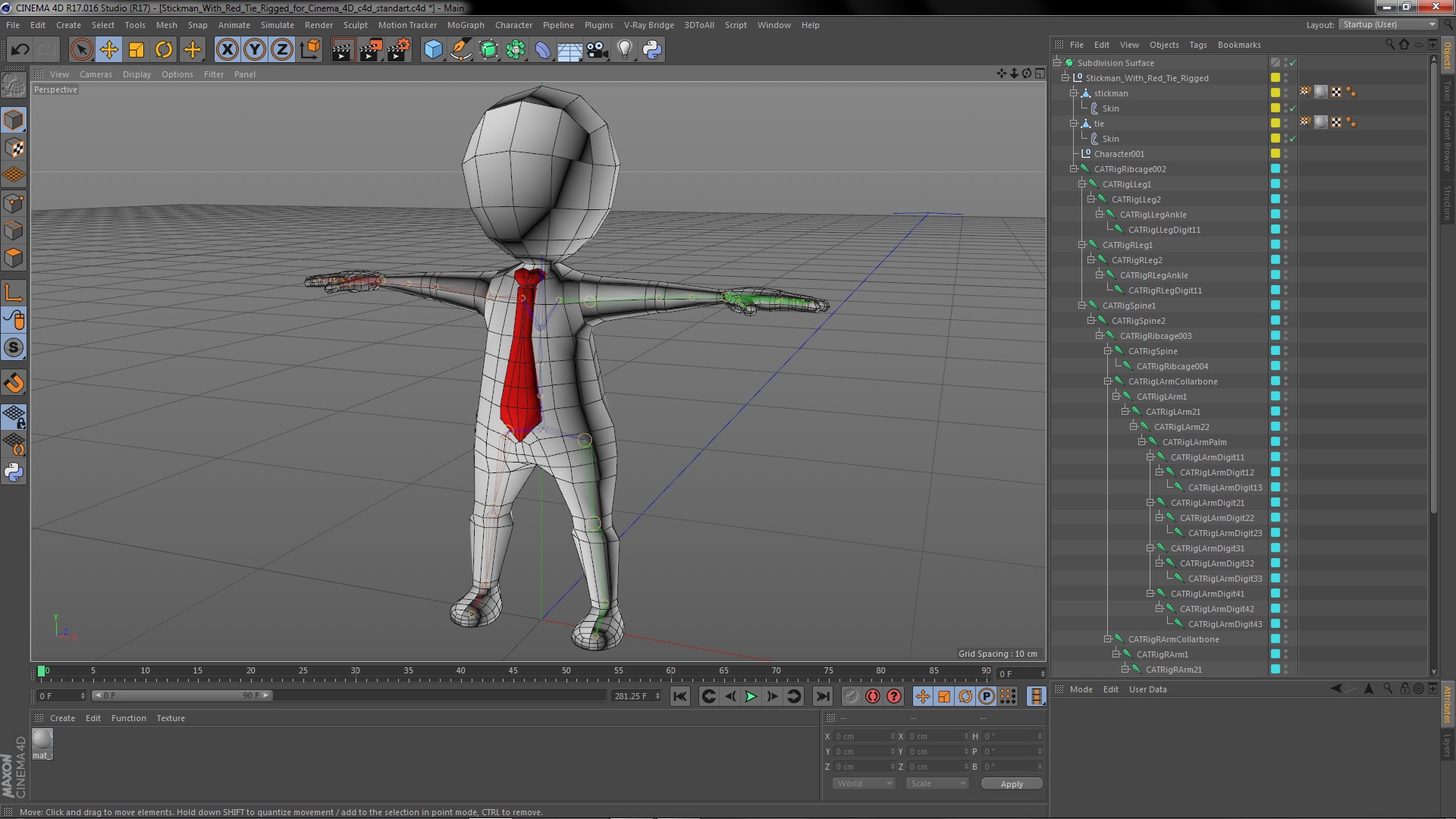Open viewport Cameras menu

pos(96,74)
